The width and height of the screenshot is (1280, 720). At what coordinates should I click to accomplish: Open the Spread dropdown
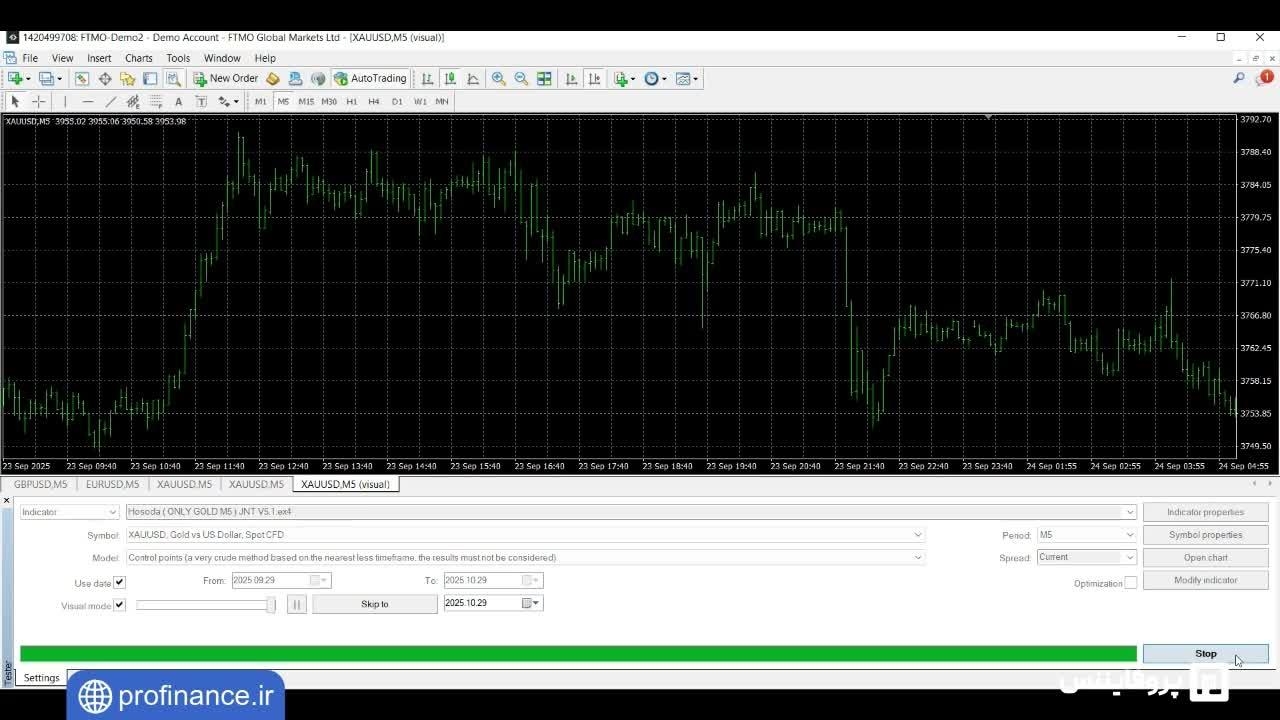[x=1130, y=558]
